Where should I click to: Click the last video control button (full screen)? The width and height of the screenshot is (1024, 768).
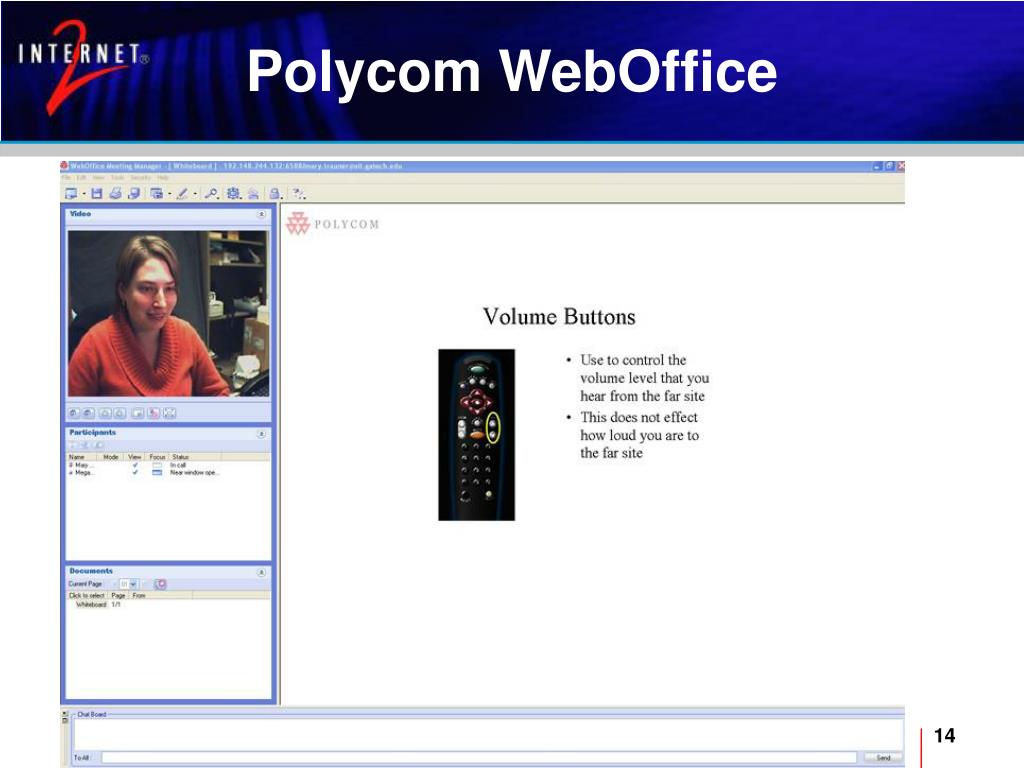(170, 413)
